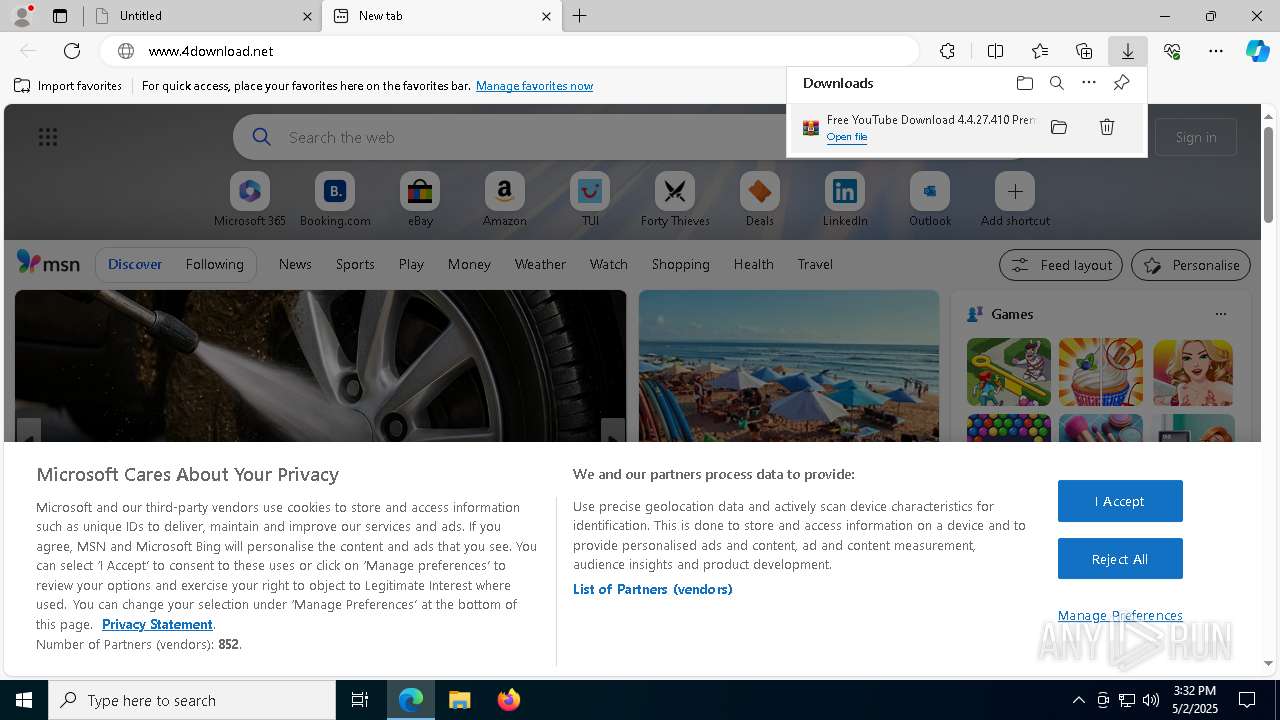
Task: Open the Extensions puzzle icon
Action: pyautogui.click(x=947, y=51)
